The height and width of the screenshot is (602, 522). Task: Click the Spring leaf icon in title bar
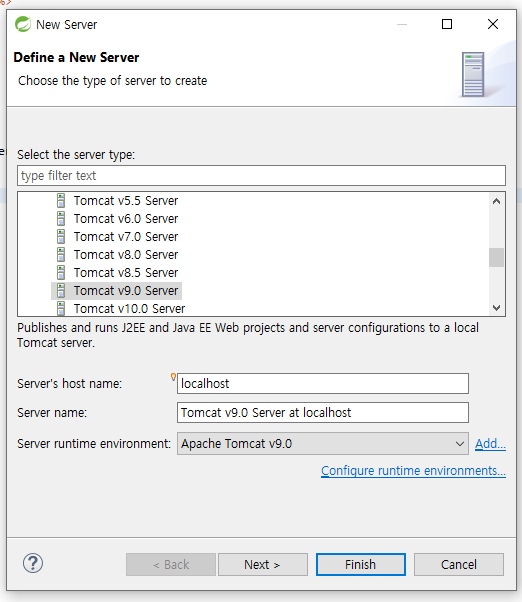[23, 24]
